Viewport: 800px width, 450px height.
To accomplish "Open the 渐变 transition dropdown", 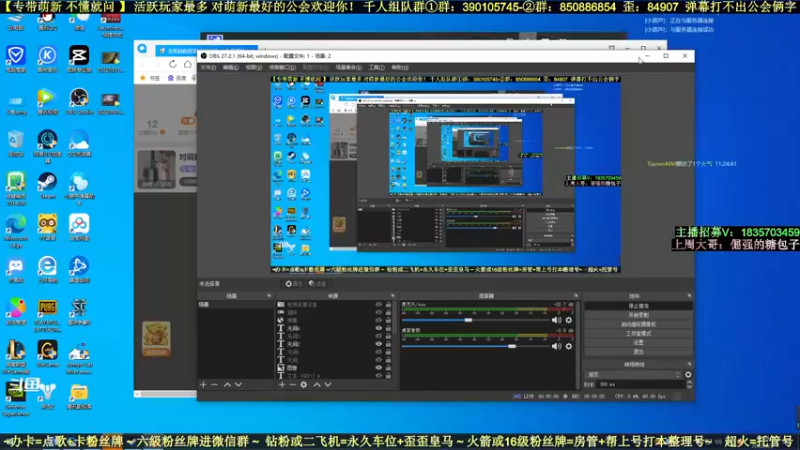I will [634, 374].
